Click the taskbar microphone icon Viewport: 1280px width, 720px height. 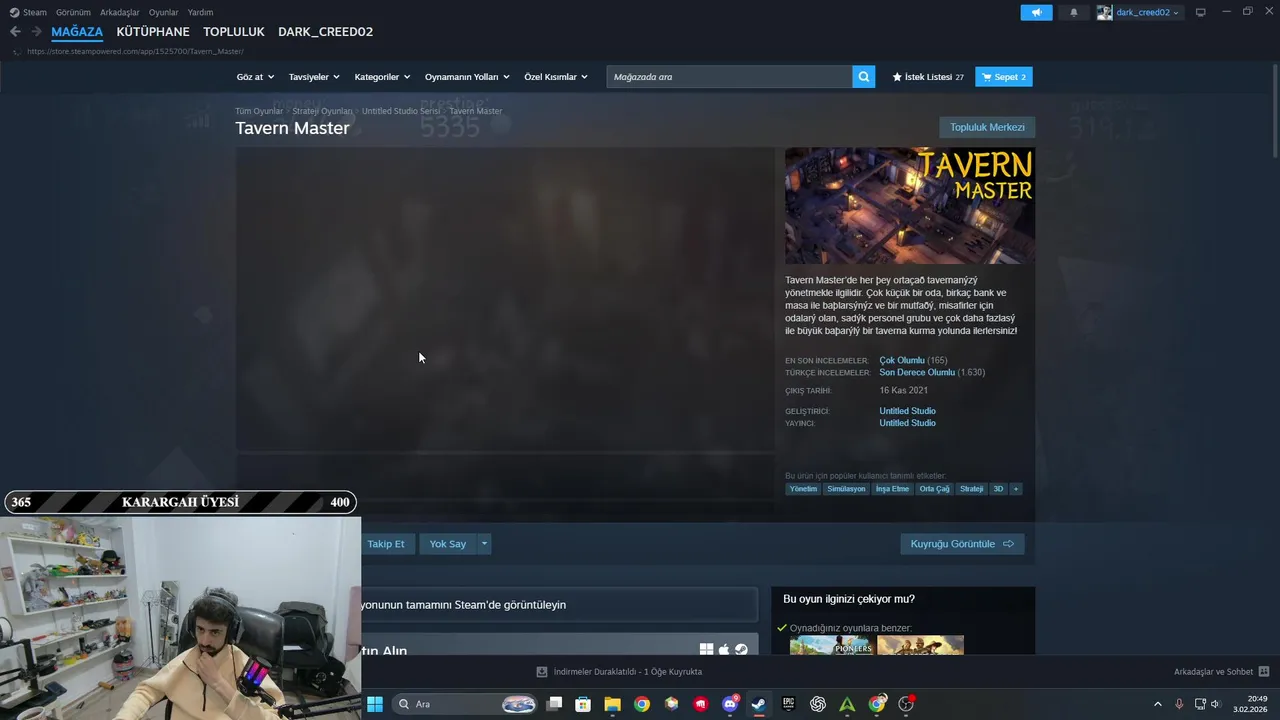coord(1179,704)
